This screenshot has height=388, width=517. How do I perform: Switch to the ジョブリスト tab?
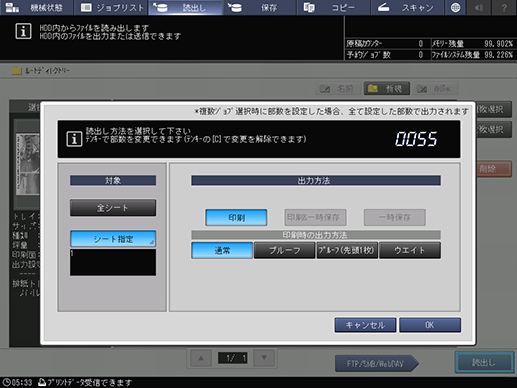pyautogui.click(x=111, y=7)
